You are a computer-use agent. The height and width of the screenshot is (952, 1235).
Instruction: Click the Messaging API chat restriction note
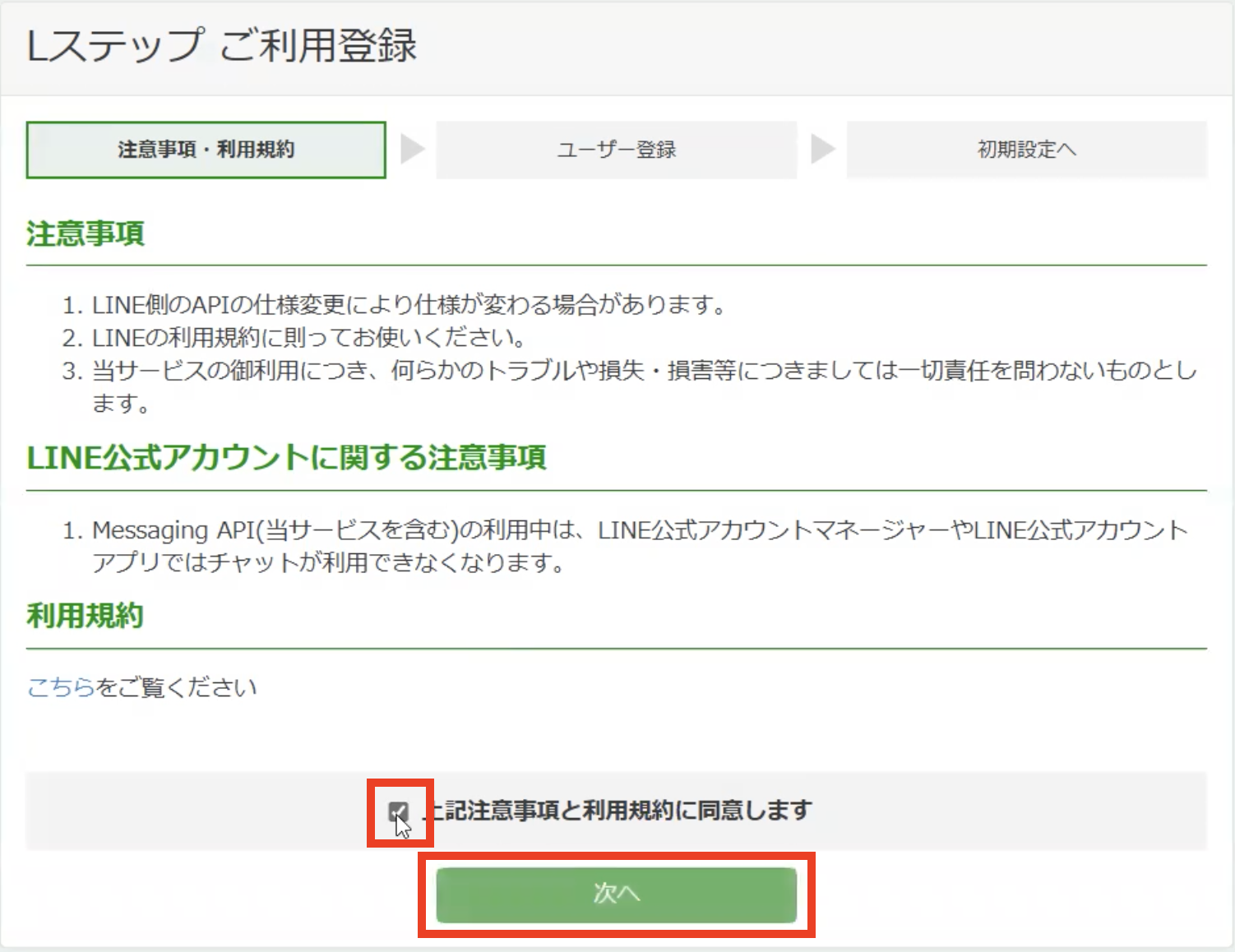pyautogui.click(x=640, y=546)
